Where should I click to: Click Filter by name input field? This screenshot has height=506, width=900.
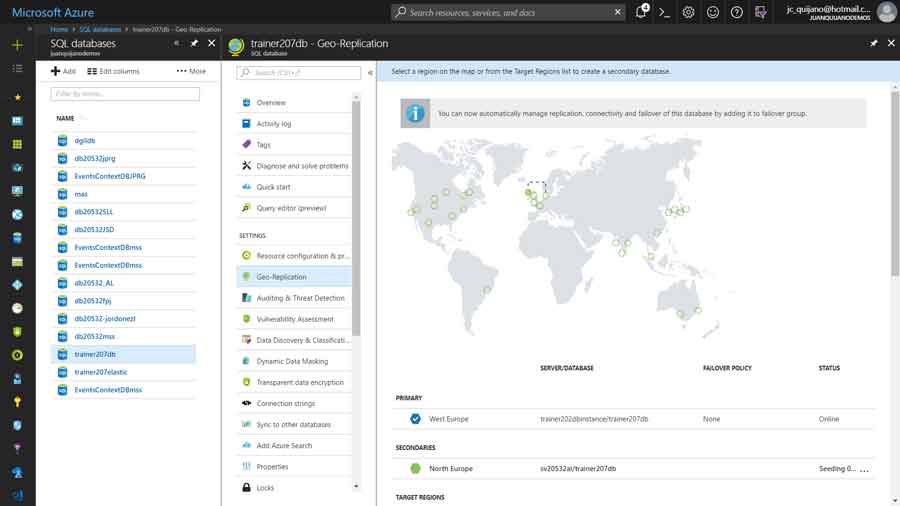pyautogui.click(x=125, y=94)
